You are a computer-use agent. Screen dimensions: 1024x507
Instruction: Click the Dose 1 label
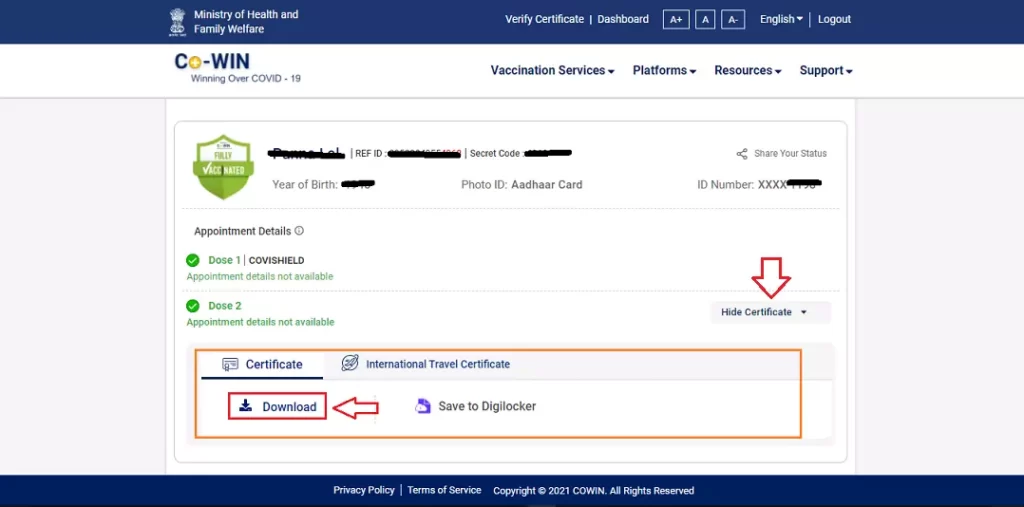coord(224,260)
